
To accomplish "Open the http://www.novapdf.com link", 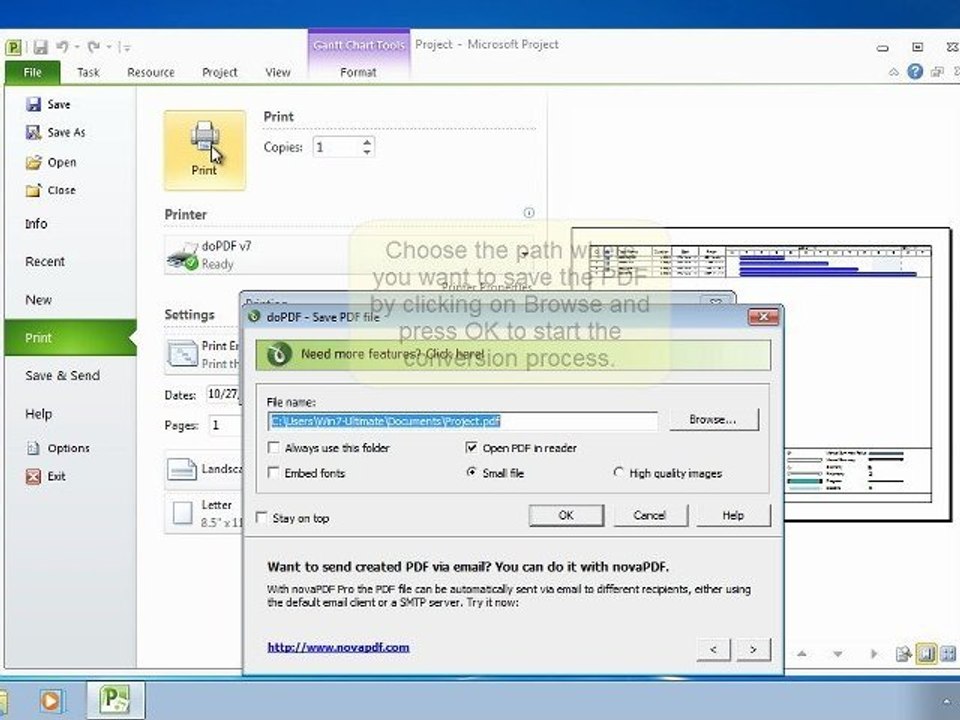I will pos(338,647).
